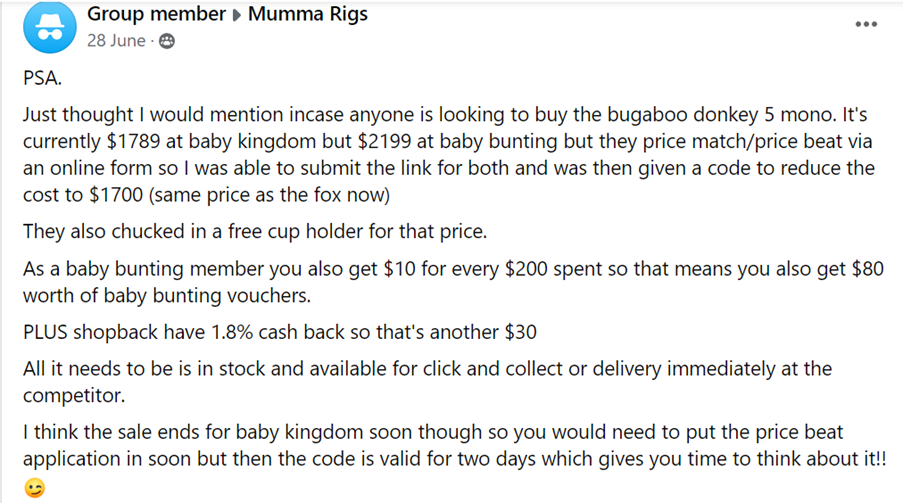Click the PSA. heading text

42,78
